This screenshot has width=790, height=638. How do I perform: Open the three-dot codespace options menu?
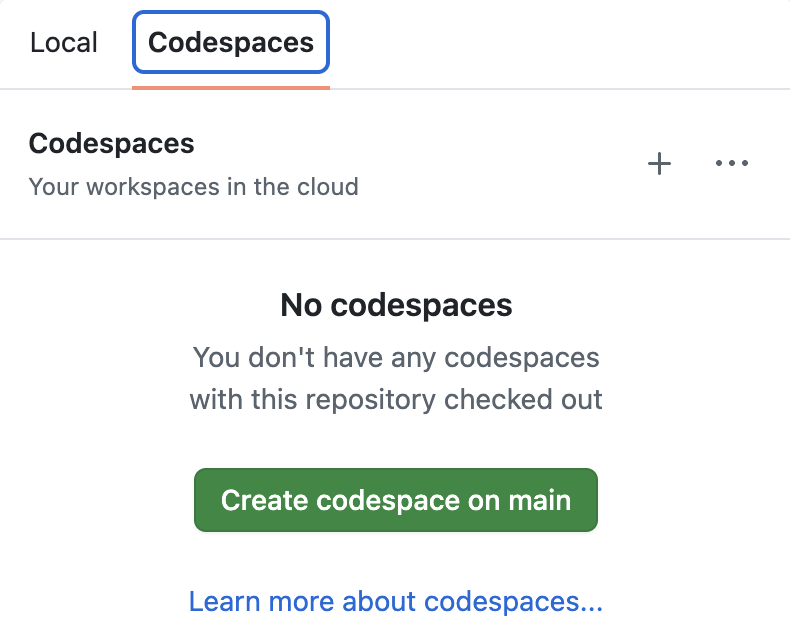pyautogui.click(x=732, y=163)
